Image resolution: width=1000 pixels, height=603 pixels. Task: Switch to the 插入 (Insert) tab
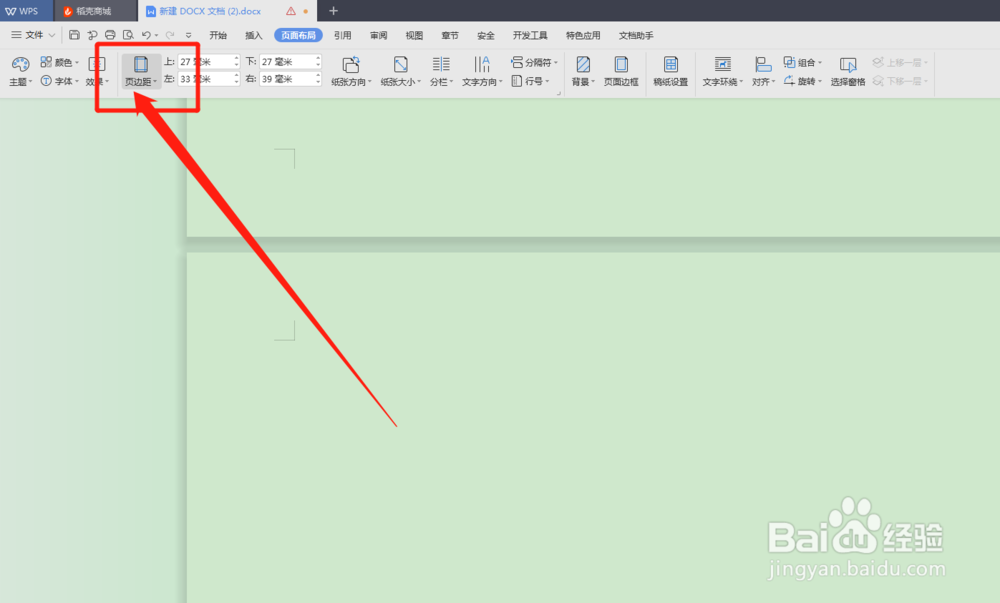point(254,35)
